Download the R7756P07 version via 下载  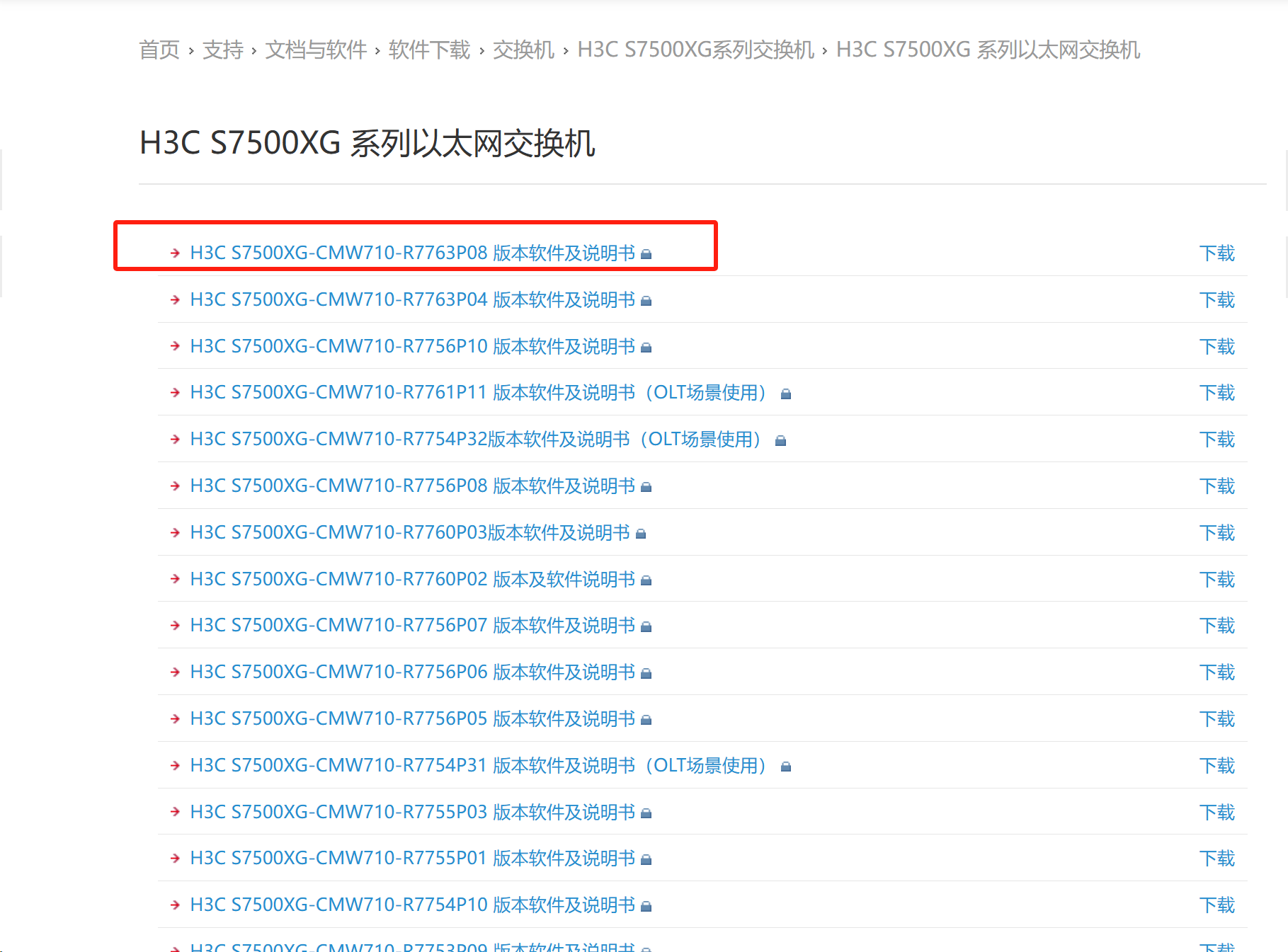tap(1217, 625)
